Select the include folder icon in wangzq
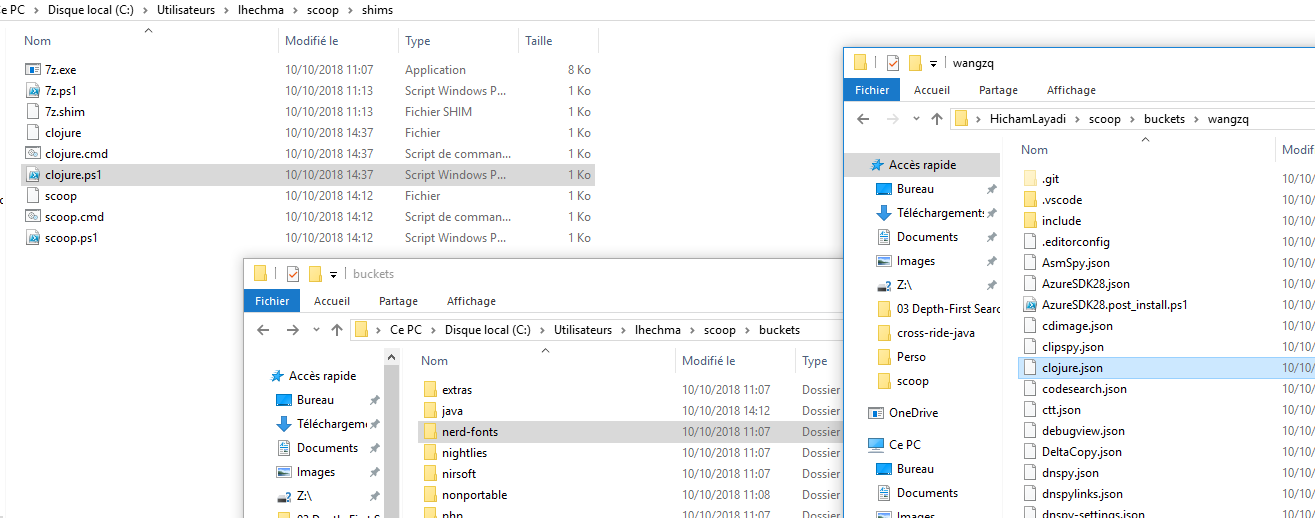This screenshot has height=518, width=1315. 1031,221
